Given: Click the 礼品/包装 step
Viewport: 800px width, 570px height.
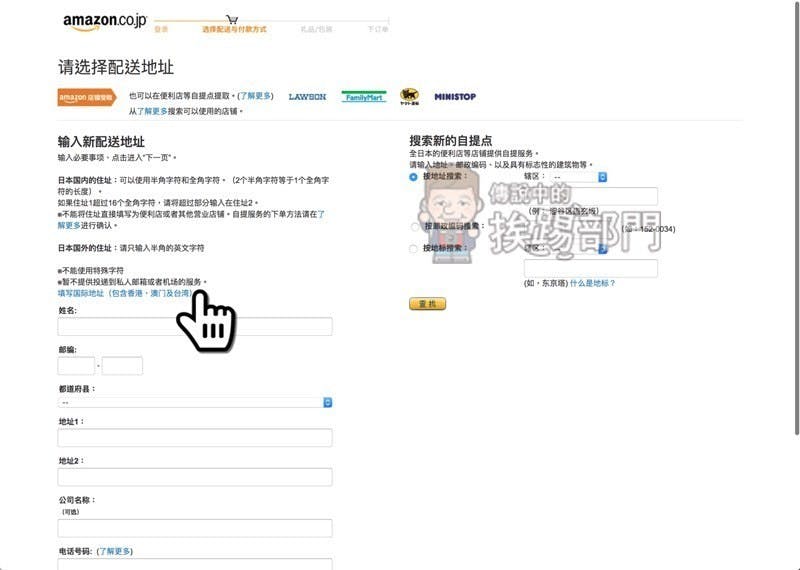Looking at the screenshot, I should click(x=316, y=30).
